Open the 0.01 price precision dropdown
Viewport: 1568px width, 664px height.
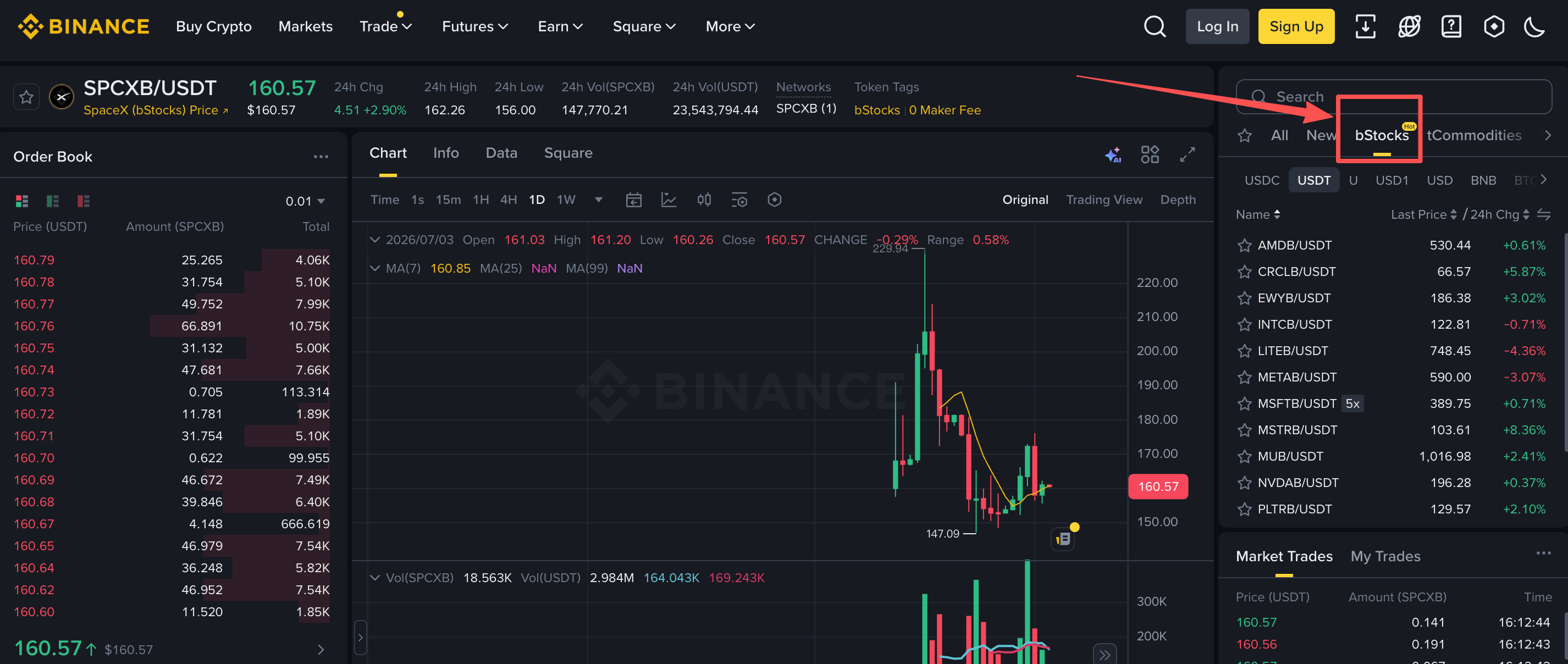pyautogui.click(x=306, y=201)
